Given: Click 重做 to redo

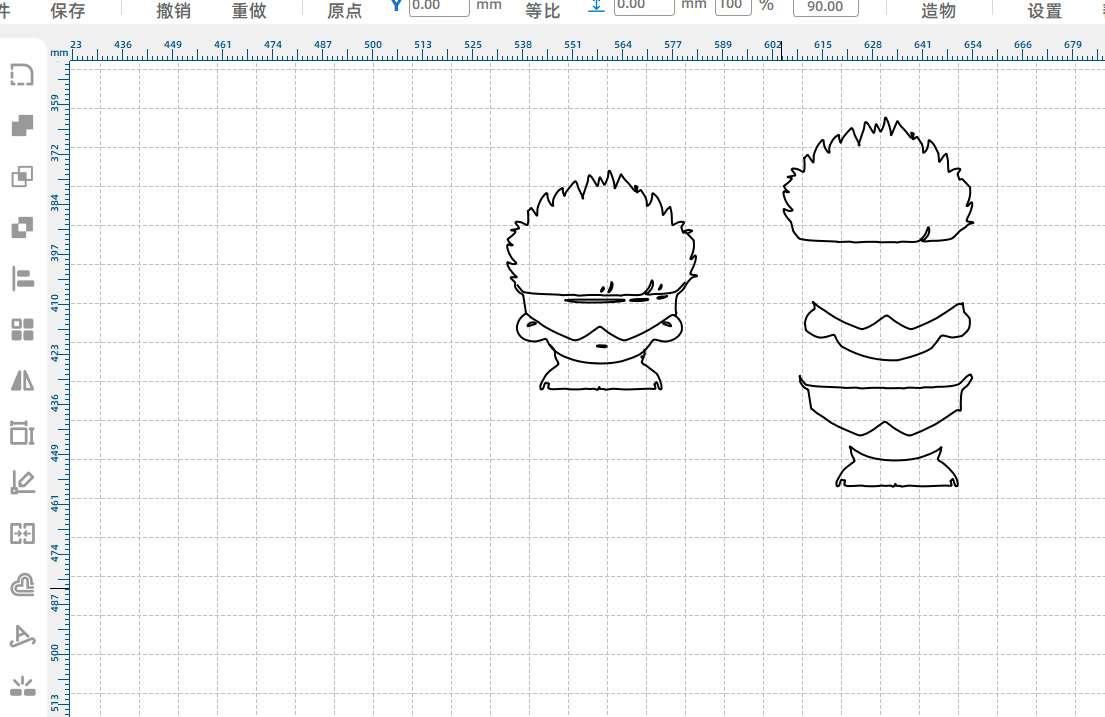Looking at the screenshot, I should 249,10.
